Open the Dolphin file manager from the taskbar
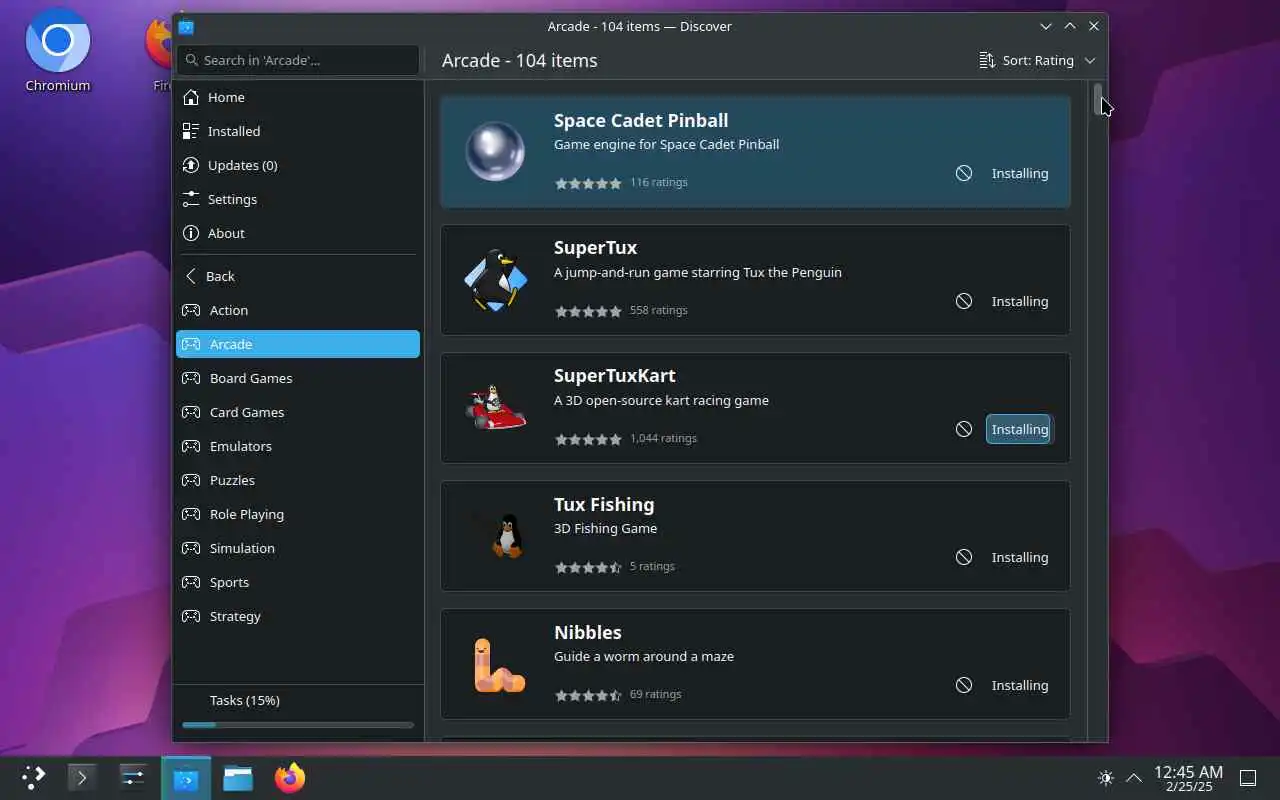The image size is (1280, 800). [x=238, y=778]
